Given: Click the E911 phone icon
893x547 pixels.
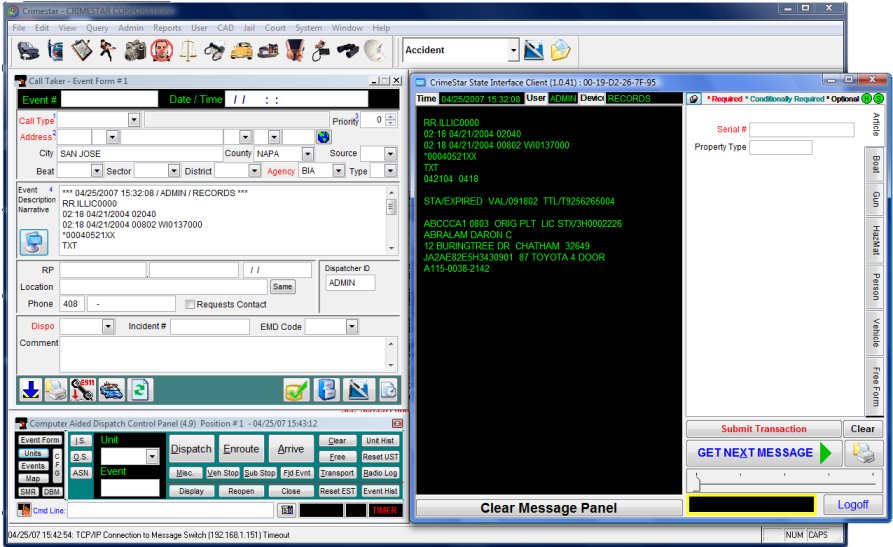Looking at the screenshot, I should coord(83,390).
